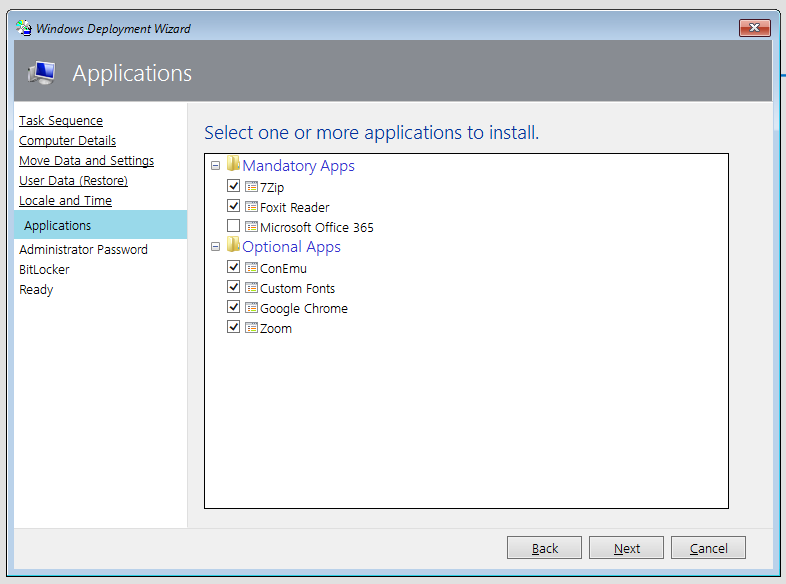786x584 pixels.
Task: Click the Zoom application list icon
Action: 251,328
